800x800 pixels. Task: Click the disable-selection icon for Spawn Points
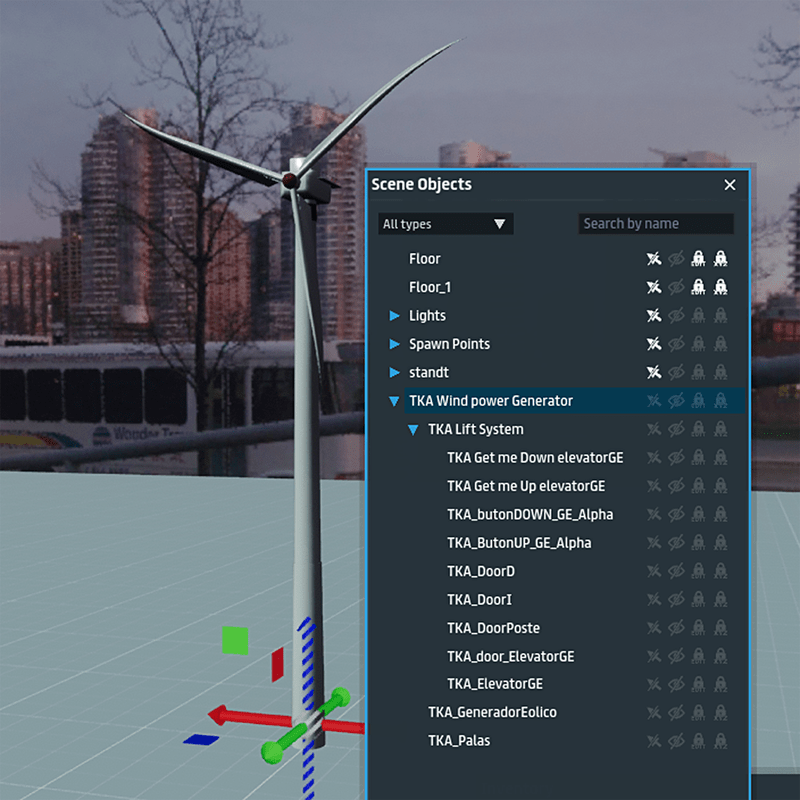(653, 344)
